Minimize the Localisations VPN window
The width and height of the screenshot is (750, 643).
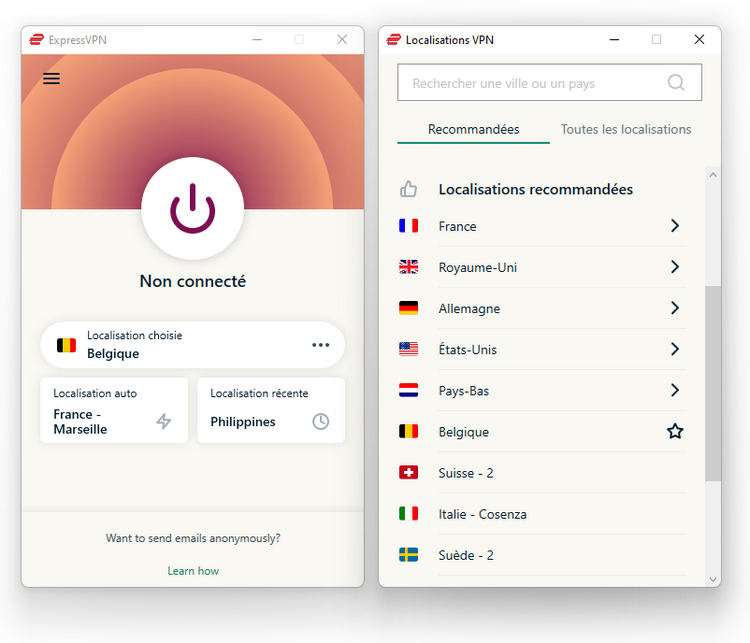click(614, 40)
